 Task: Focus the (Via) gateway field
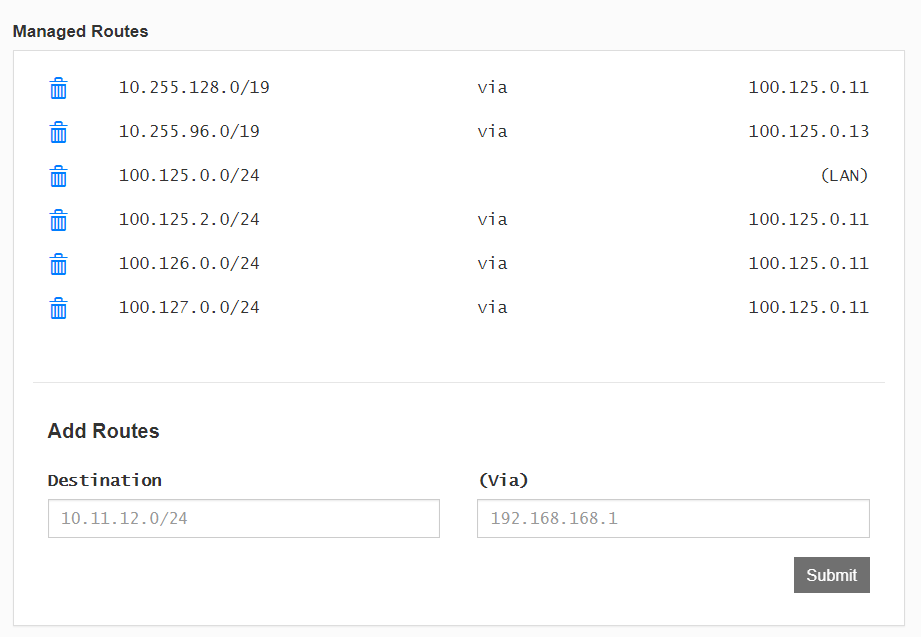click(673, 518)
